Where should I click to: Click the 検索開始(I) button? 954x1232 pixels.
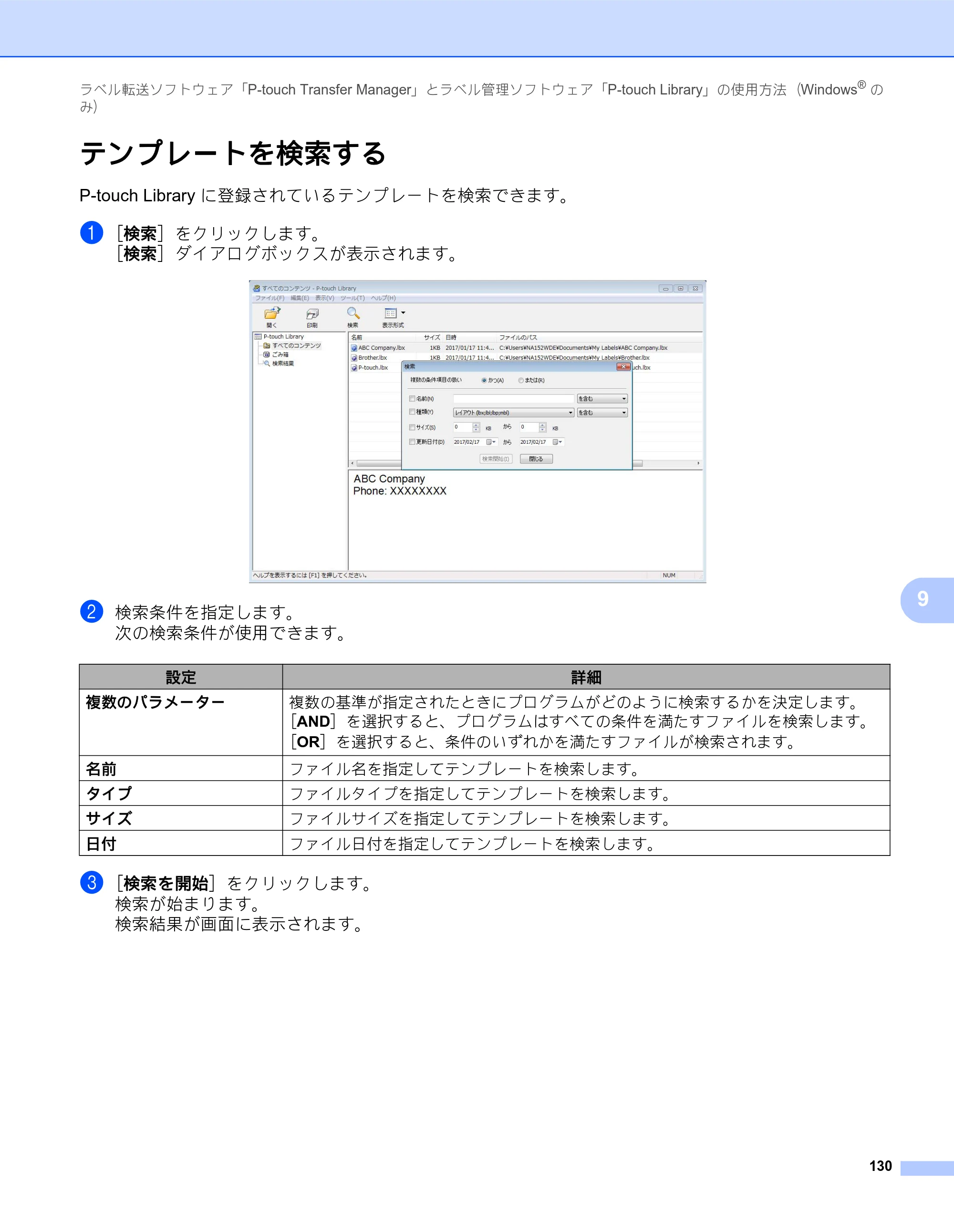[496, 459]
